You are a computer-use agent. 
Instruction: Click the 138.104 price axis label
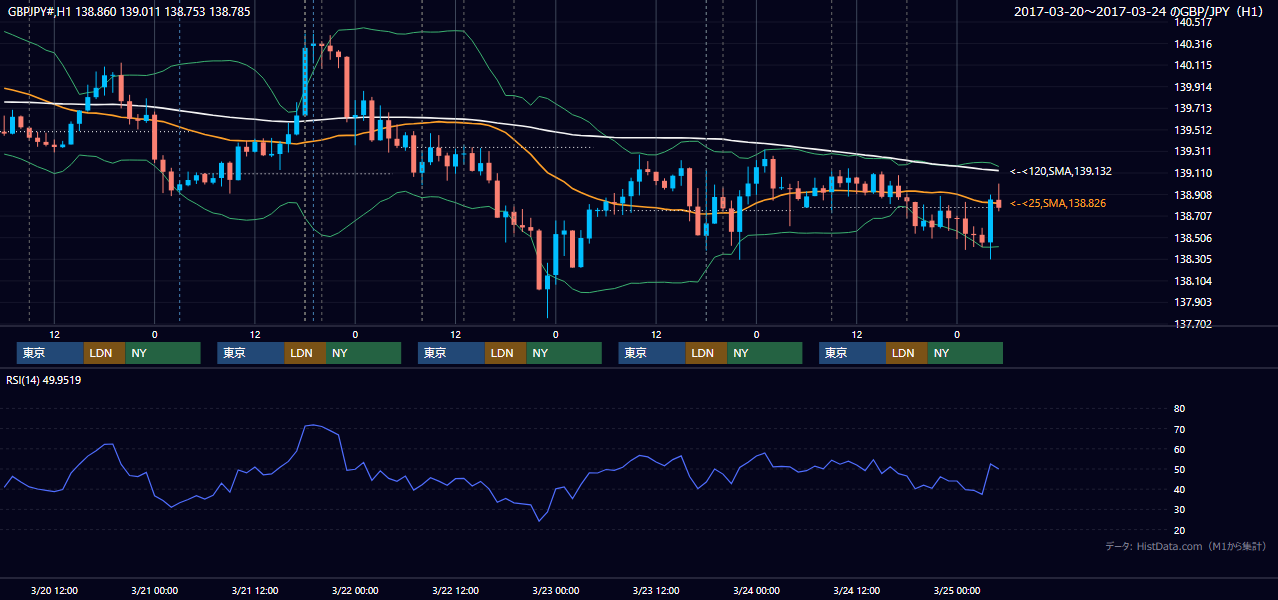[1193, 281]
